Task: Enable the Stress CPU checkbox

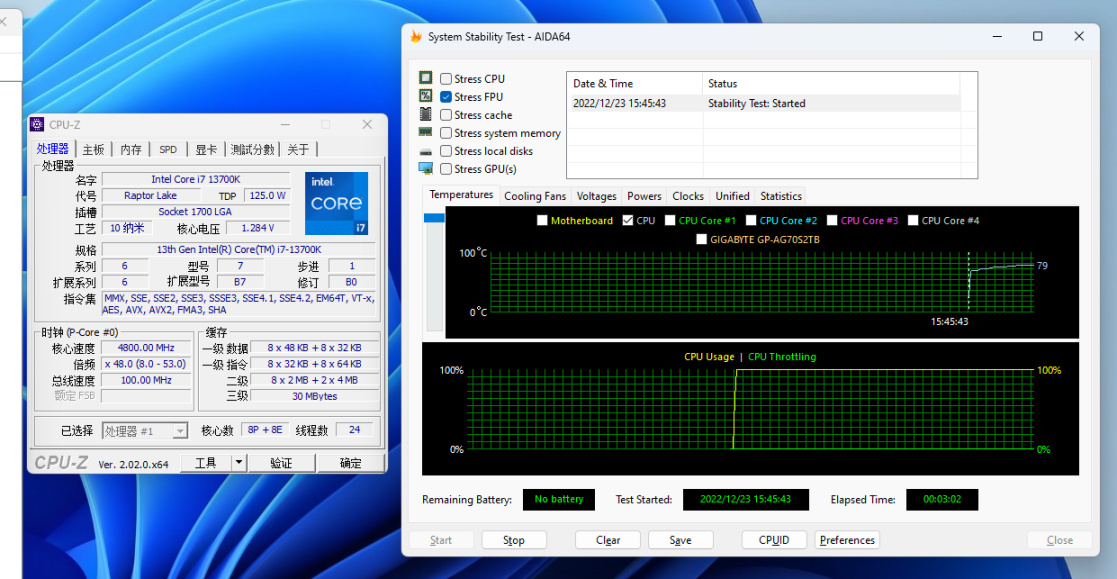Action: 446,79
